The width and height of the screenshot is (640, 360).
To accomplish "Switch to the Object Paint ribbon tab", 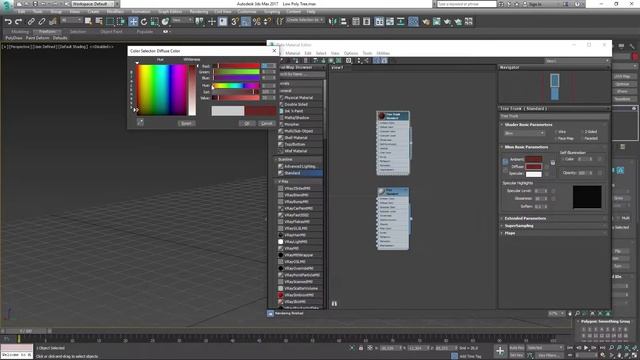I will pyautogui.click(x=111, y=31).
